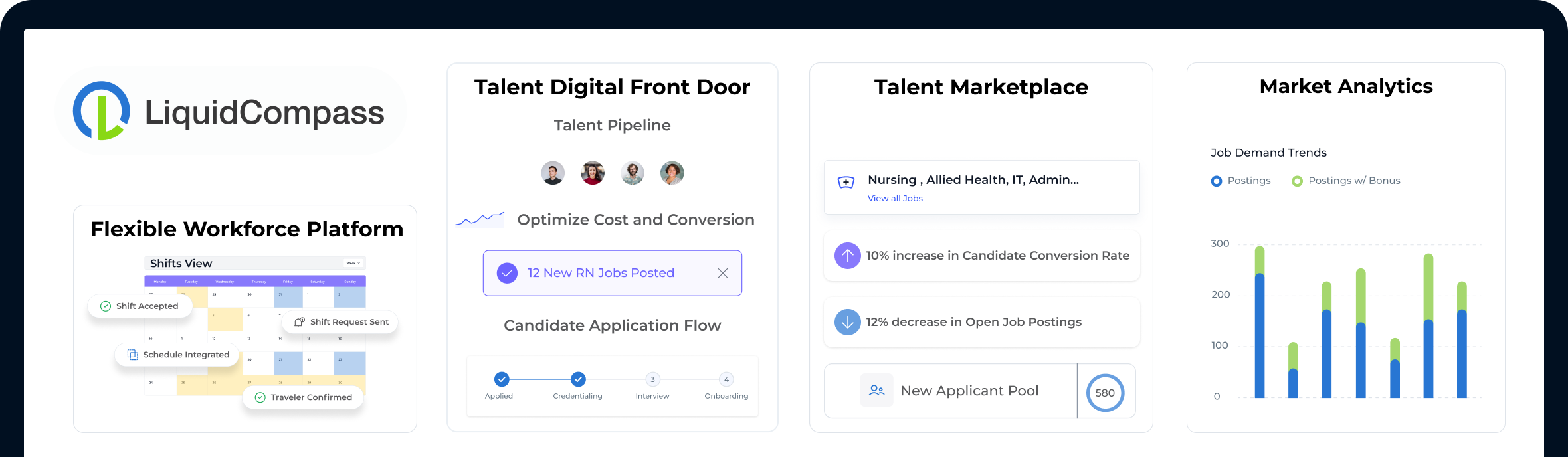Screen dimensions: 1568x457
Task: Toggle the Postings legend radio marker
Action: (1217, 181)
